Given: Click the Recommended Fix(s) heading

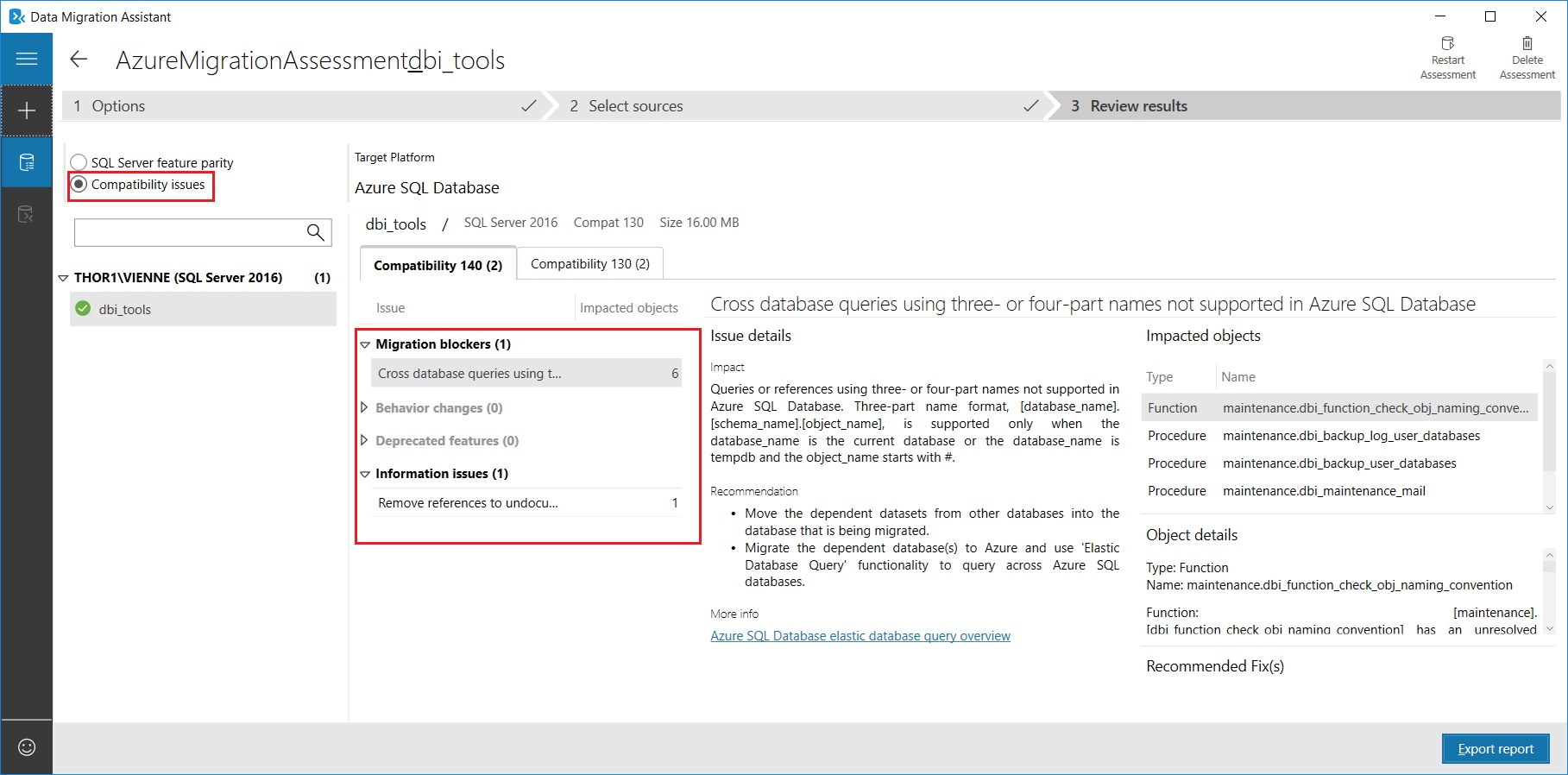Looking at the screenshot, I should tap(1215, 666).
